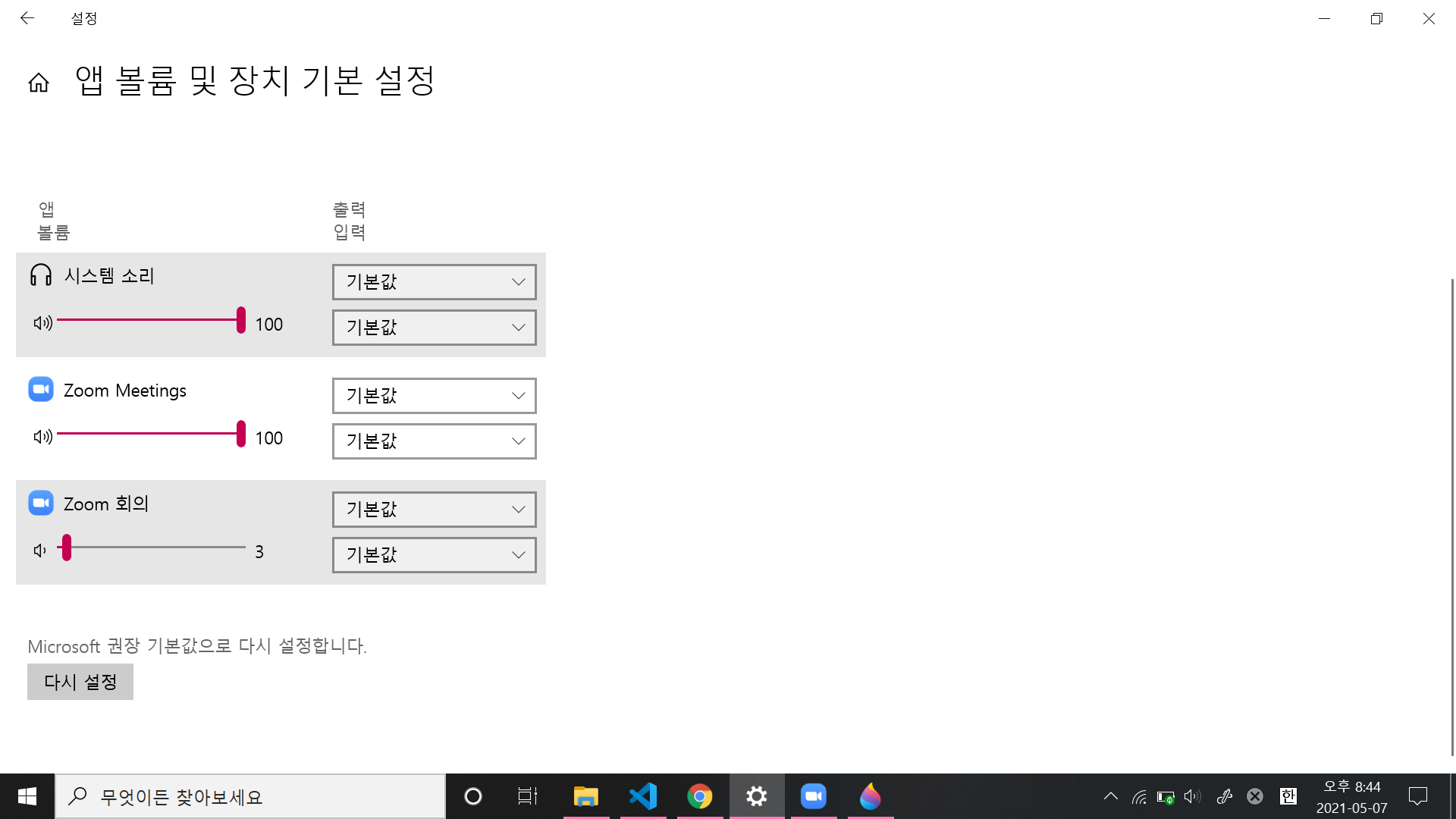The width and height of the screenshot is (1456, 819).
Task: Adjust the Zoom 회의 volume slider
Action: [x=151, y=548]
